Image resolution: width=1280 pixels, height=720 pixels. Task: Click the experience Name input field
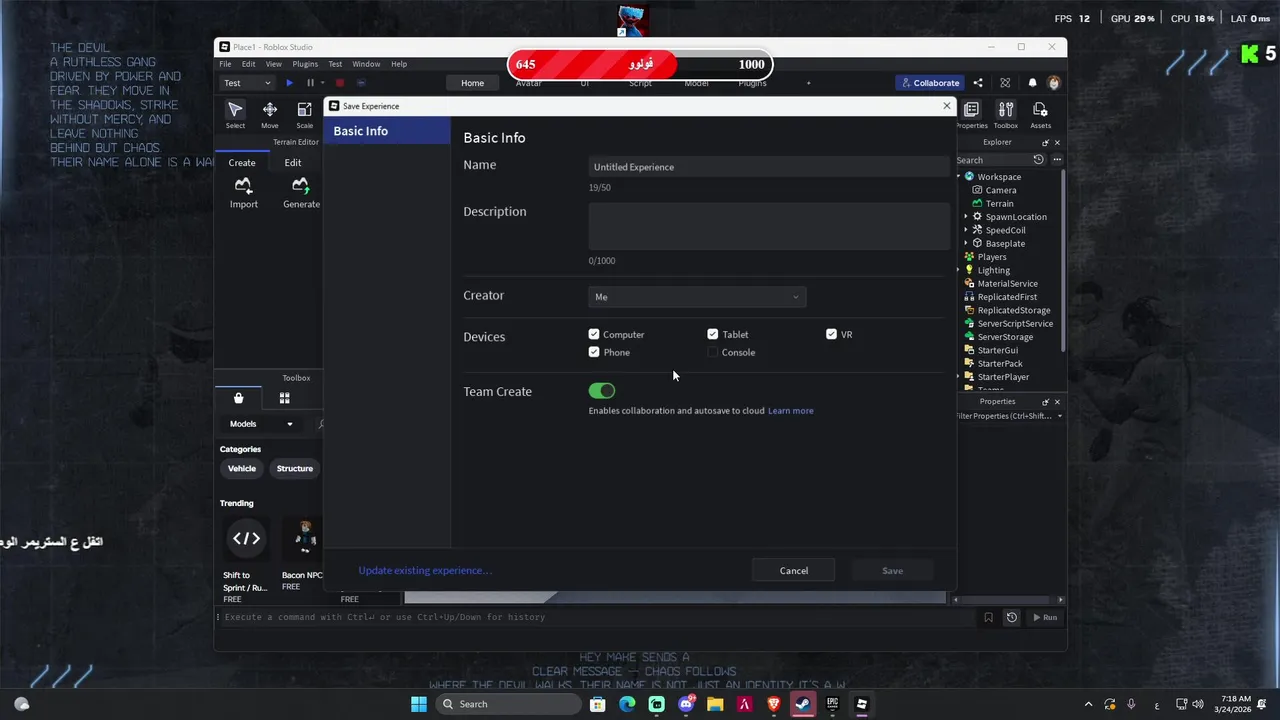coord(769,167)
